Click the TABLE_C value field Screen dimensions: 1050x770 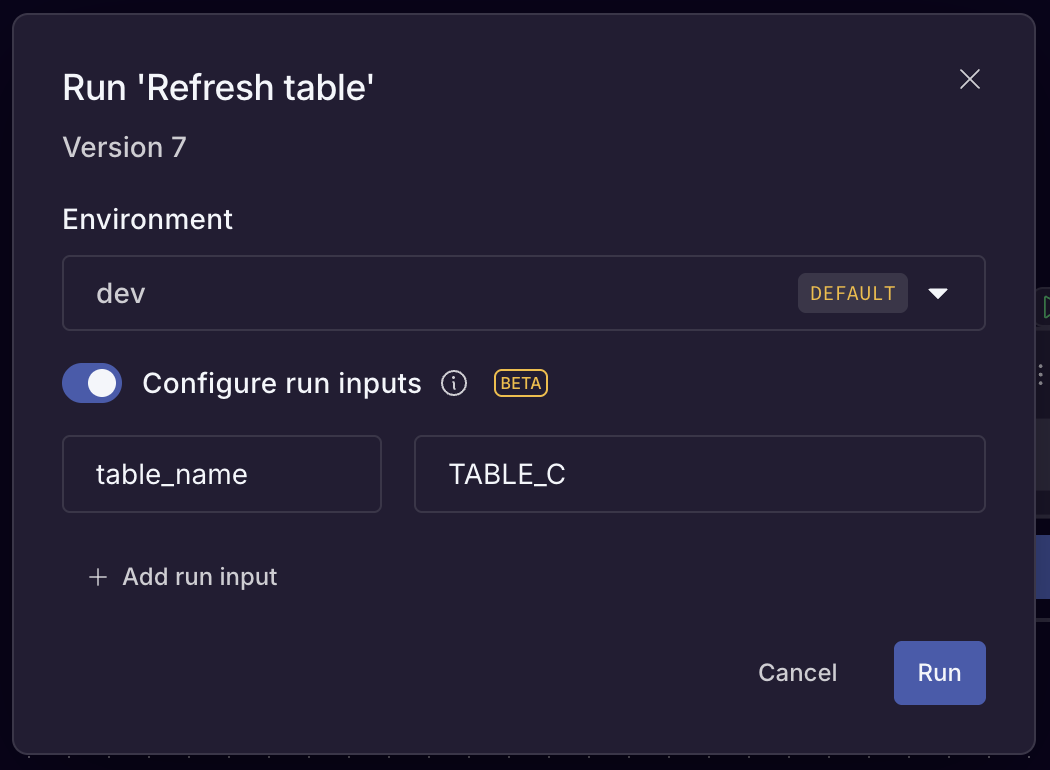pyautogui.click(x=700, y=474)
